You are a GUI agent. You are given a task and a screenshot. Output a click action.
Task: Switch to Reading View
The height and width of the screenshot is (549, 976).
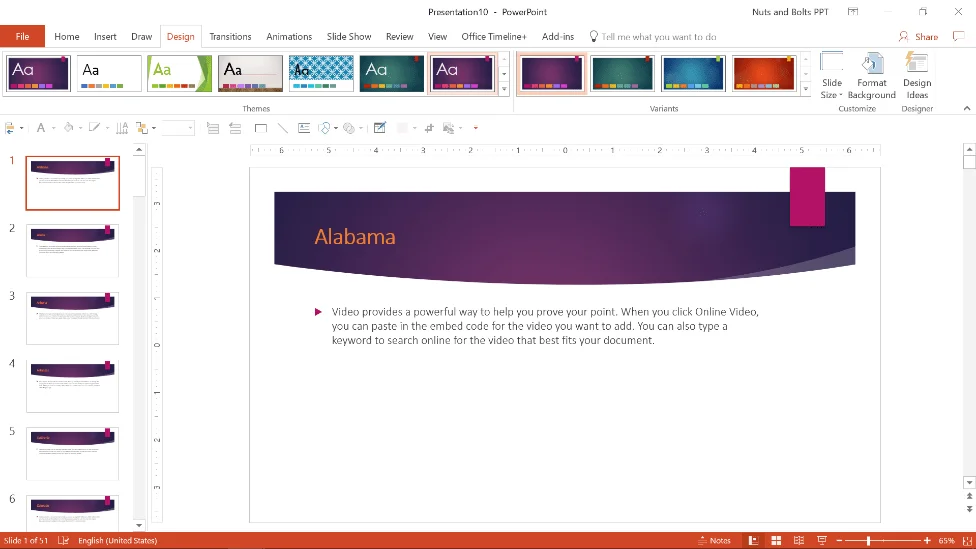(x=799, y=540)
